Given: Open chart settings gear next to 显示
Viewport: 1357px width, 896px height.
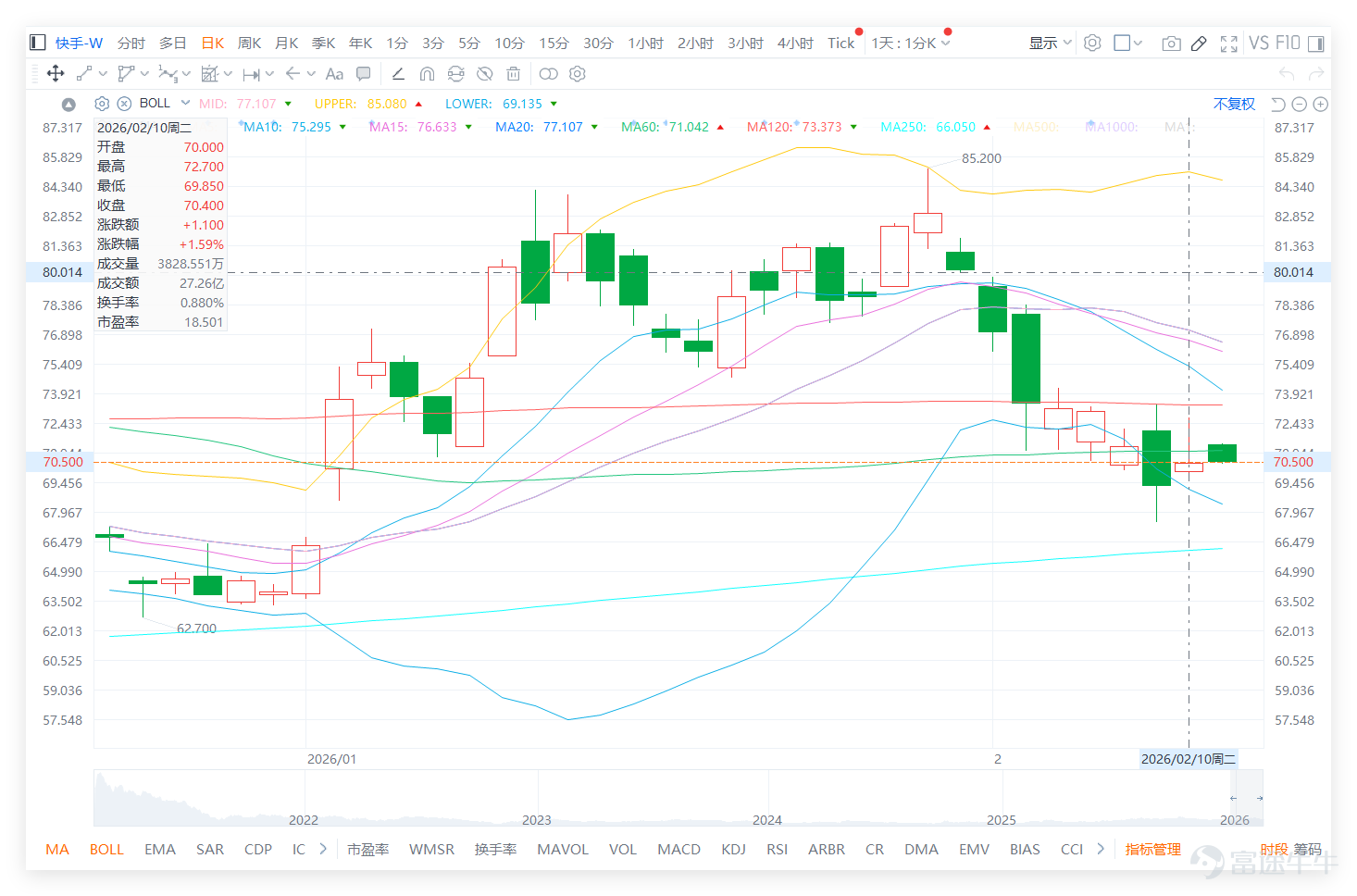Looking at the screenshot, I should (x=1092, y=43).
